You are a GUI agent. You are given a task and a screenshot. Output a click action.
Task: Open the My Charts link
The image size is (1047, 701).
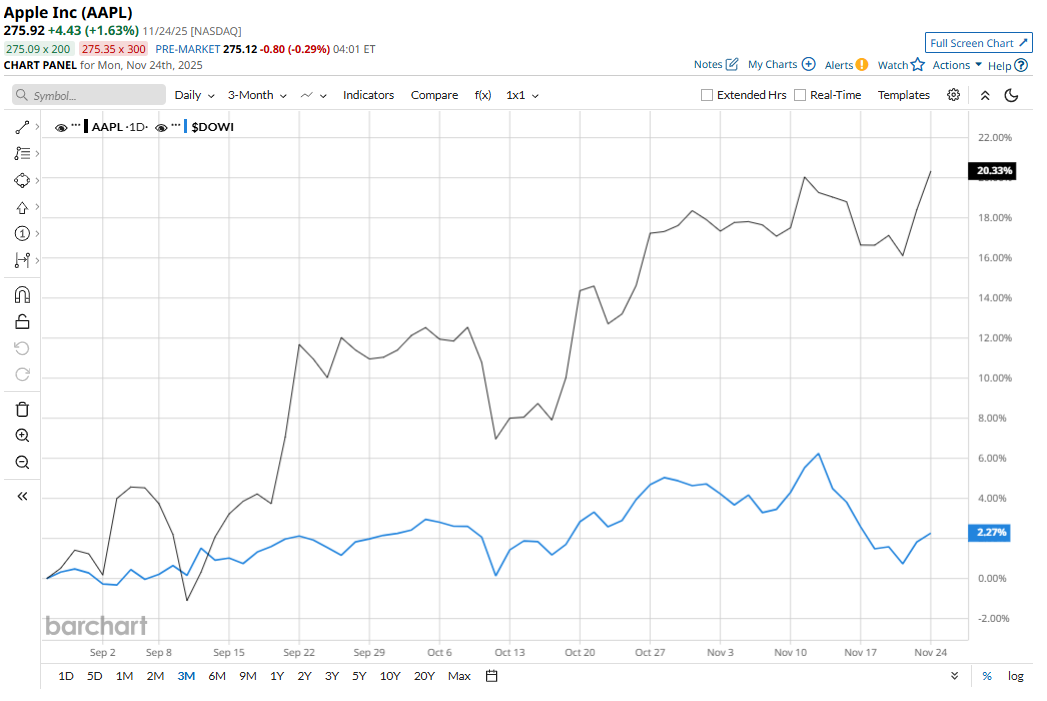pos(773,64)
